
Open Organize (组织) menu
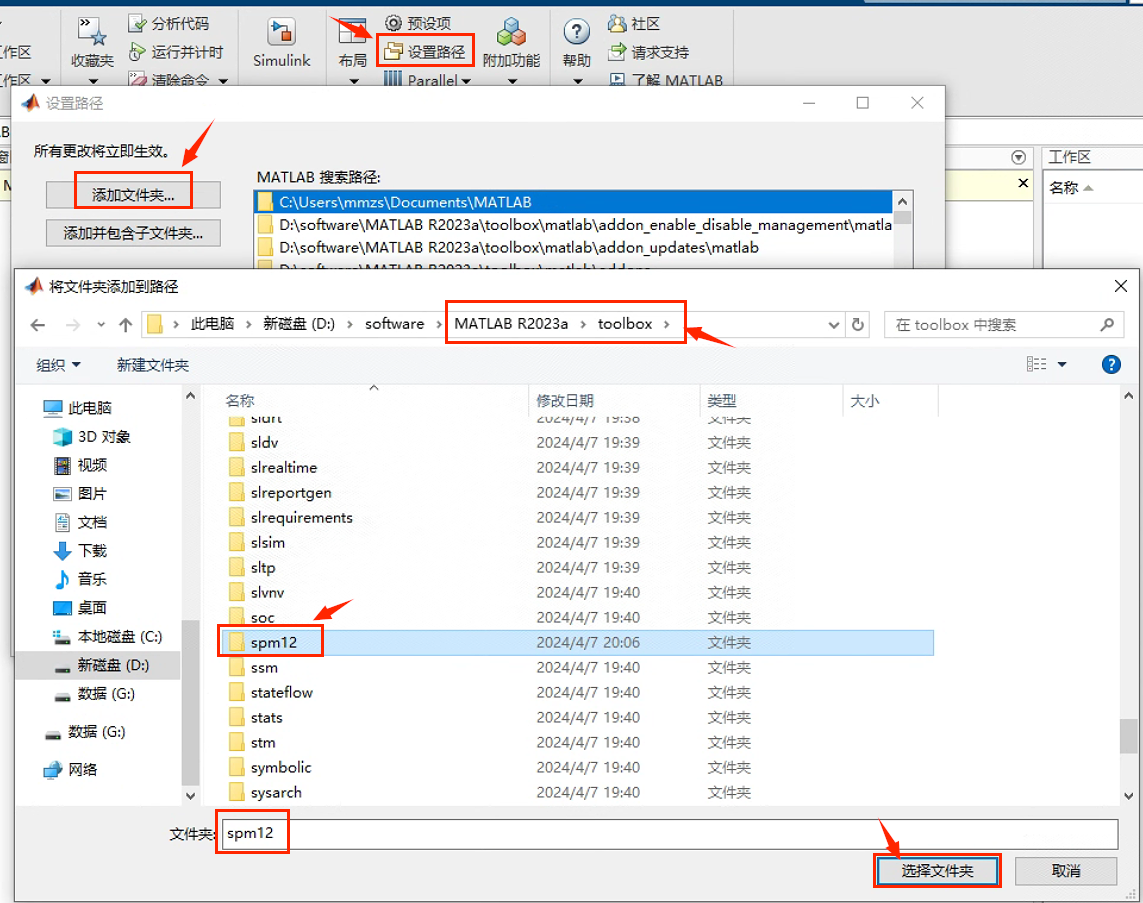(58, 364)
